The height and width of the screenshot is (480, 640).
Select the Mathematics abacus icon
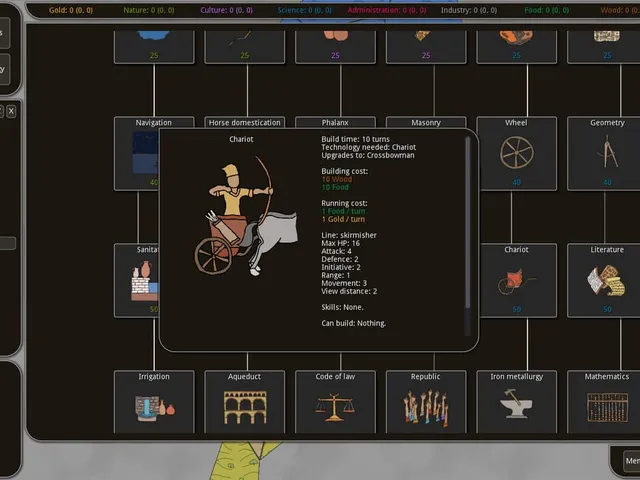(607, 407)
